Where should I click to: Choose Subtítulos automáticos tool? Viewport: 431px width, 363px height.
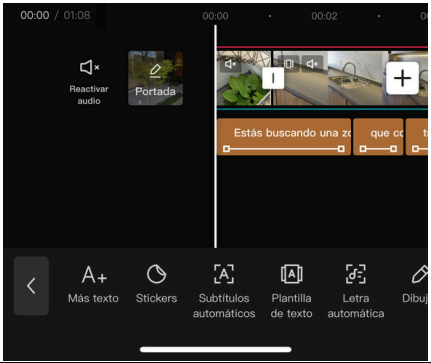point(224,291)
